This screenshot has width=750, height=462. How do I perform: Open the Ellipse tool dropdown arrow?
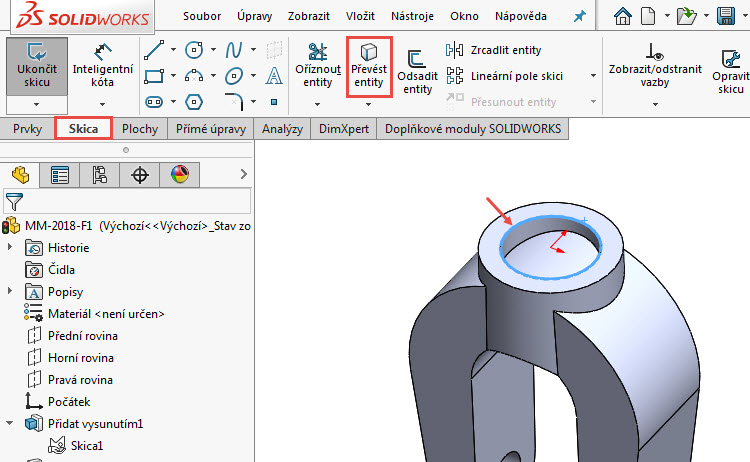253,76
